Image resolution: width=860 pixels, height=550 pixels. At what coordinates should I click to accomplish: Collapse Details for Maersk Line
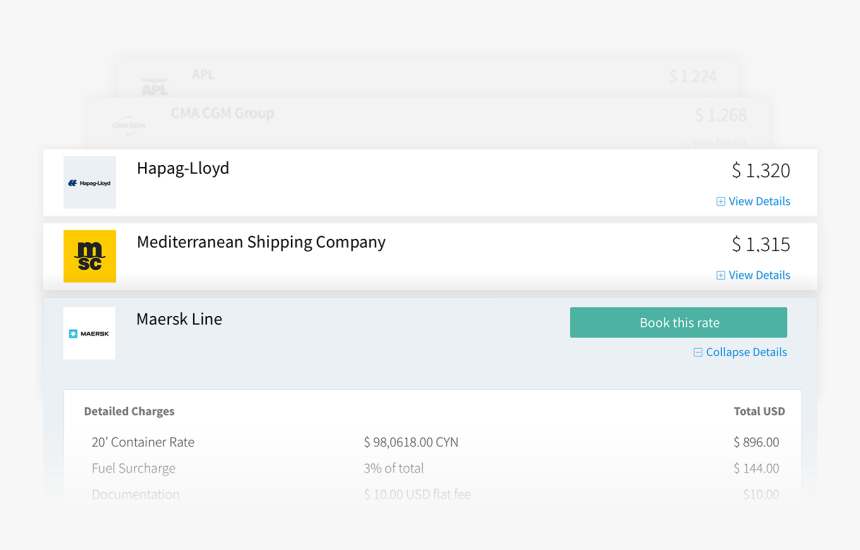746,353
